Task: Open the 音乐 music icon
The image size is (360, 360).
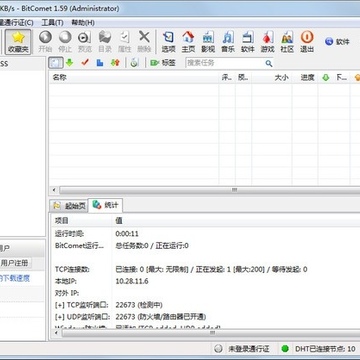Action: pos(228,42)
